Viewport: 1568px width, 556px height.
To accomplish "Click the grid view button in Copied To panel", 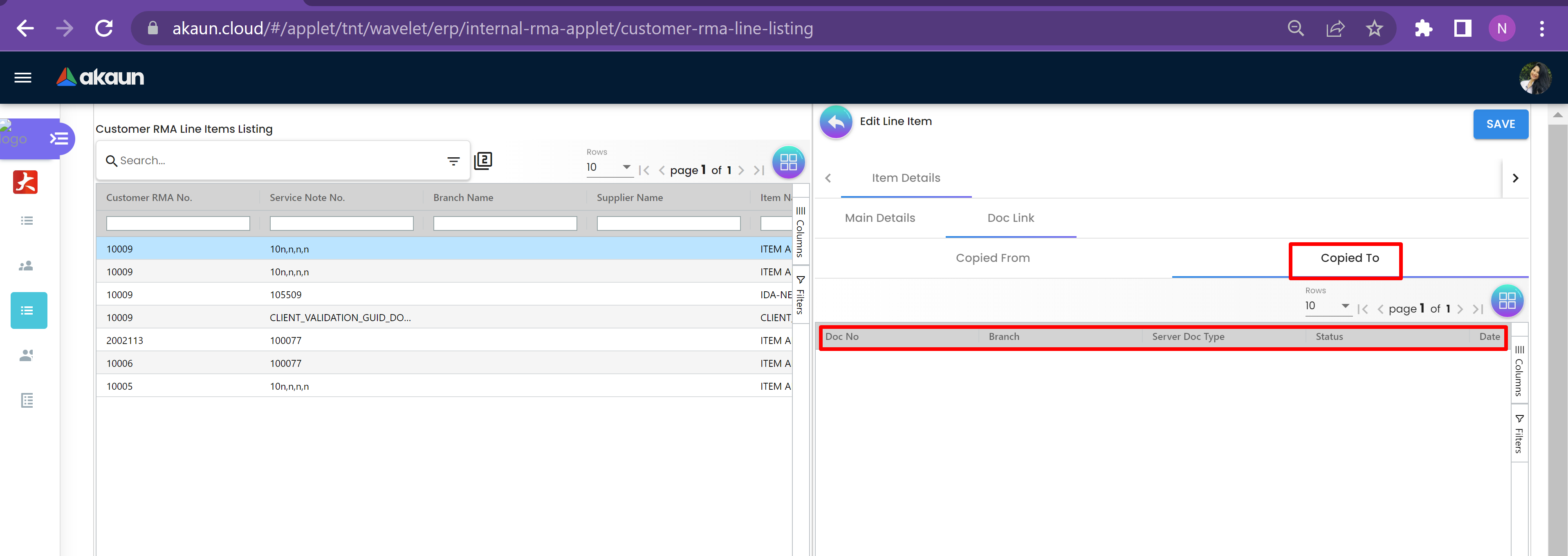I will click(1507, 301).
